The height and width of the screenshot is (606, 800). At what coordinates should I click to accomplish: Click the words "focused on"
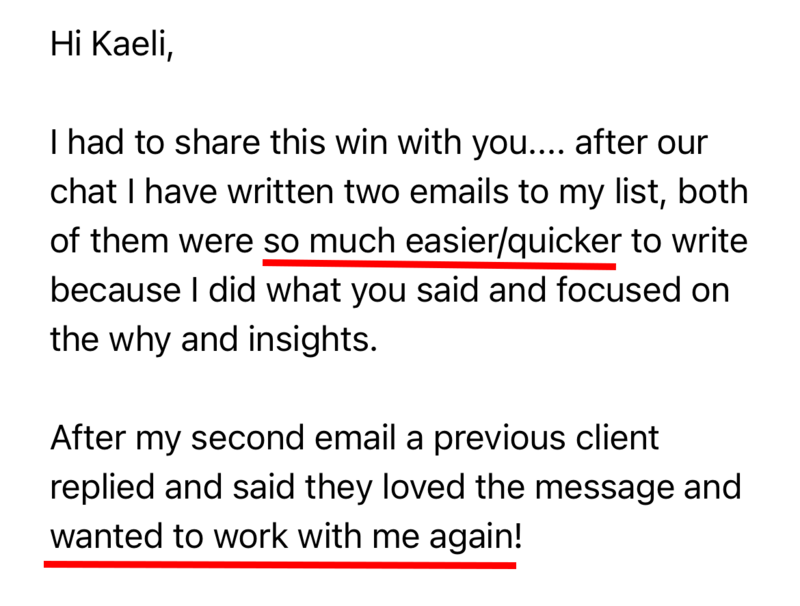642,290
